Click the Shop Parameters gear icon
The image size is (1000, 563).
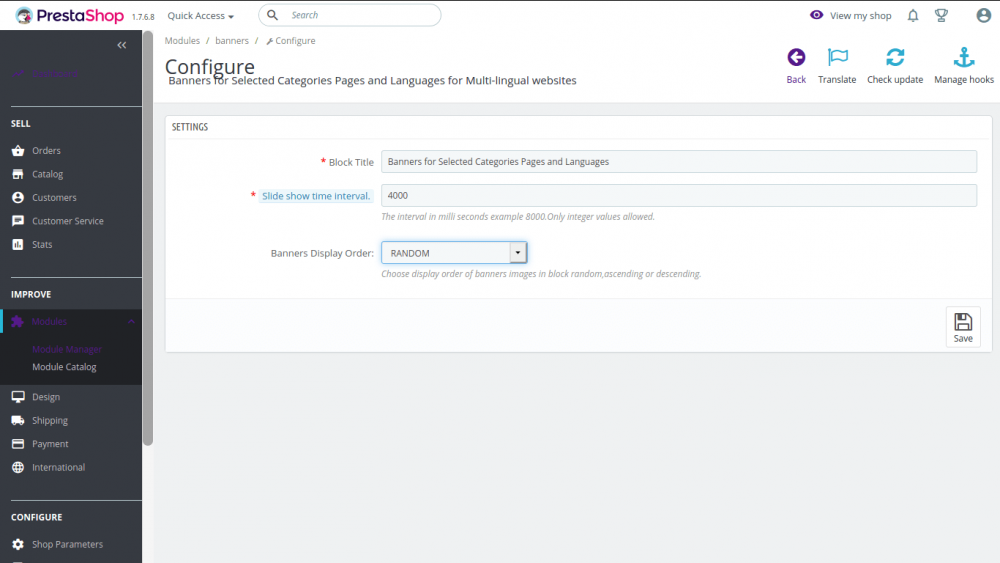18,545
